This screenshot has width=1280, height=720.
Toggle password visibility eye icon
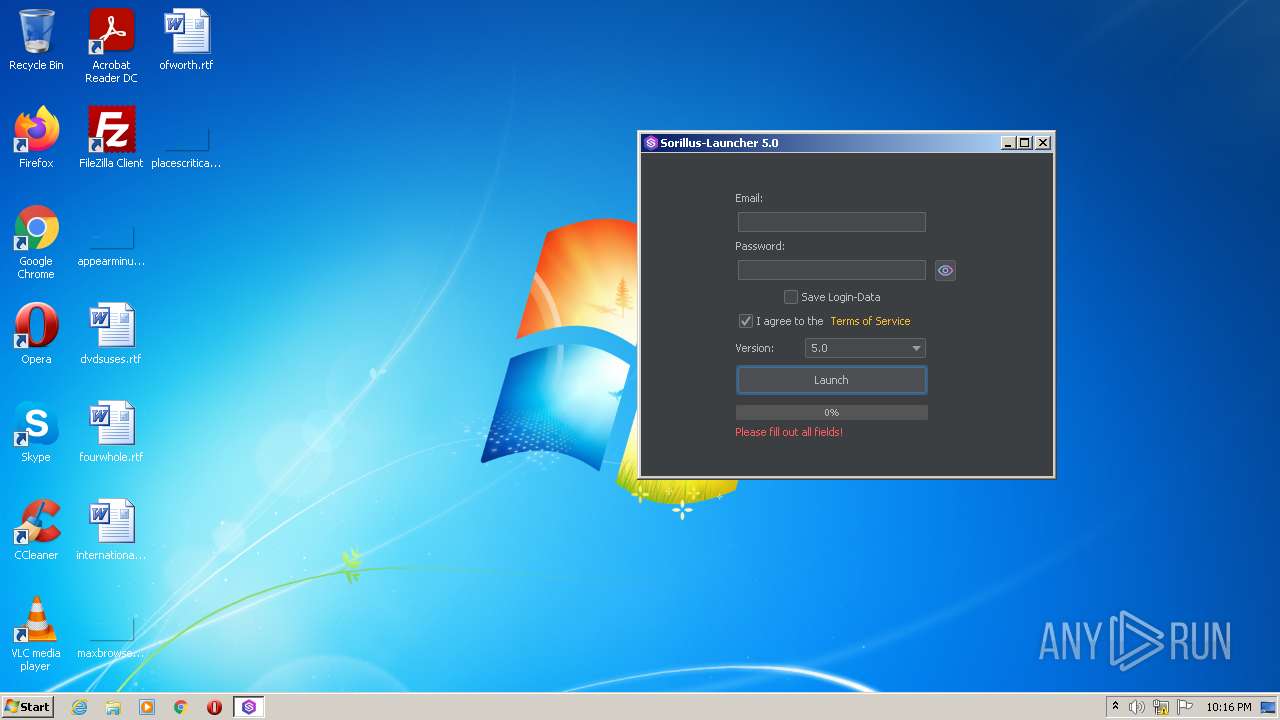pos(945,270)
